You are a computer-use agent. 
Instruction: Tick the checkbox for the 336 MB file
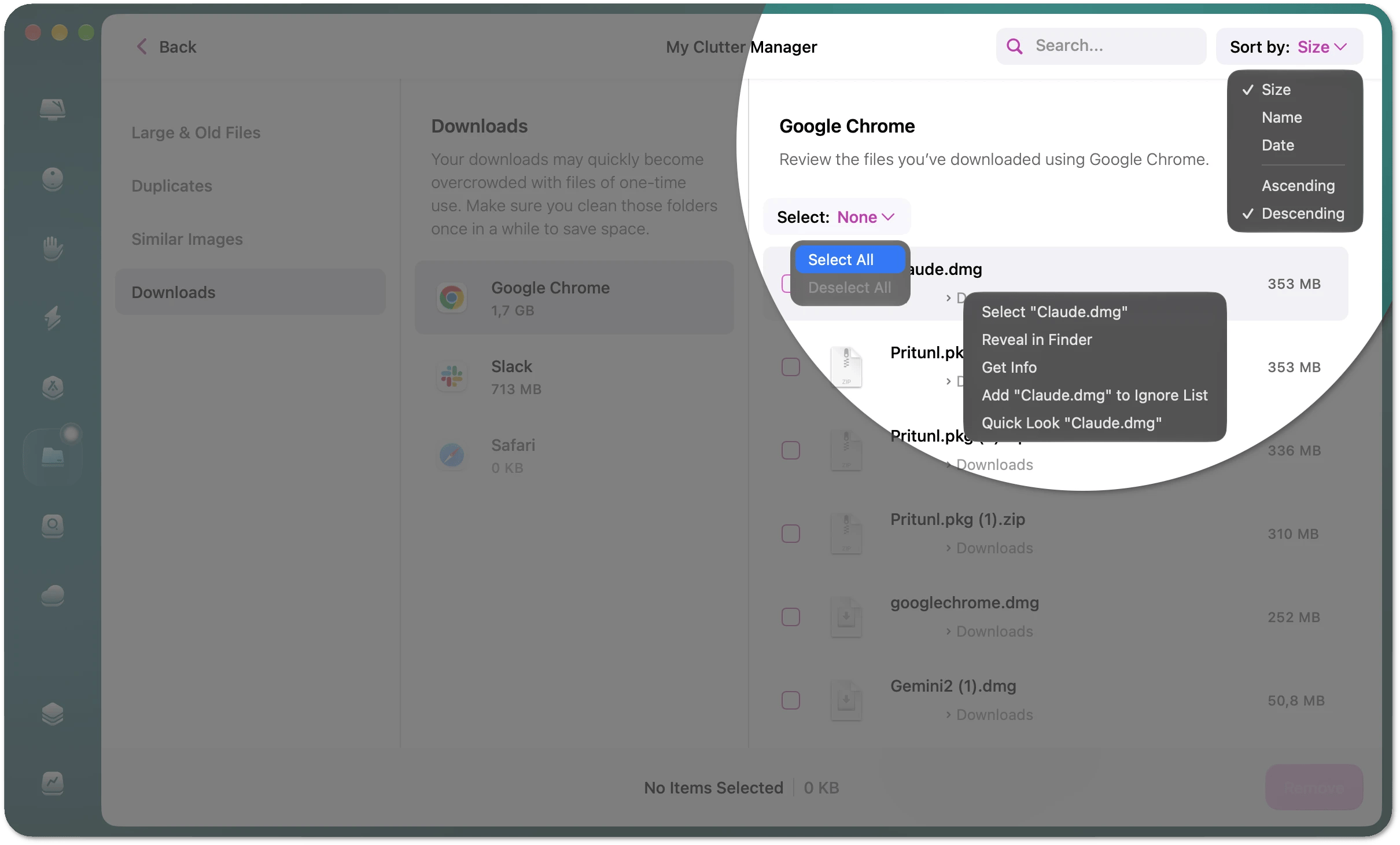(791, 450)
